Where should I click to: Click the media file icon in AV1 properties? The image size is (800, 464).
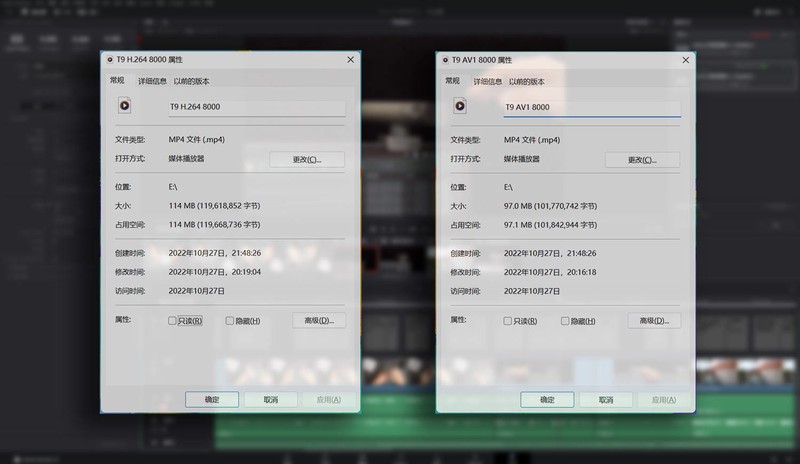[460, 106]
